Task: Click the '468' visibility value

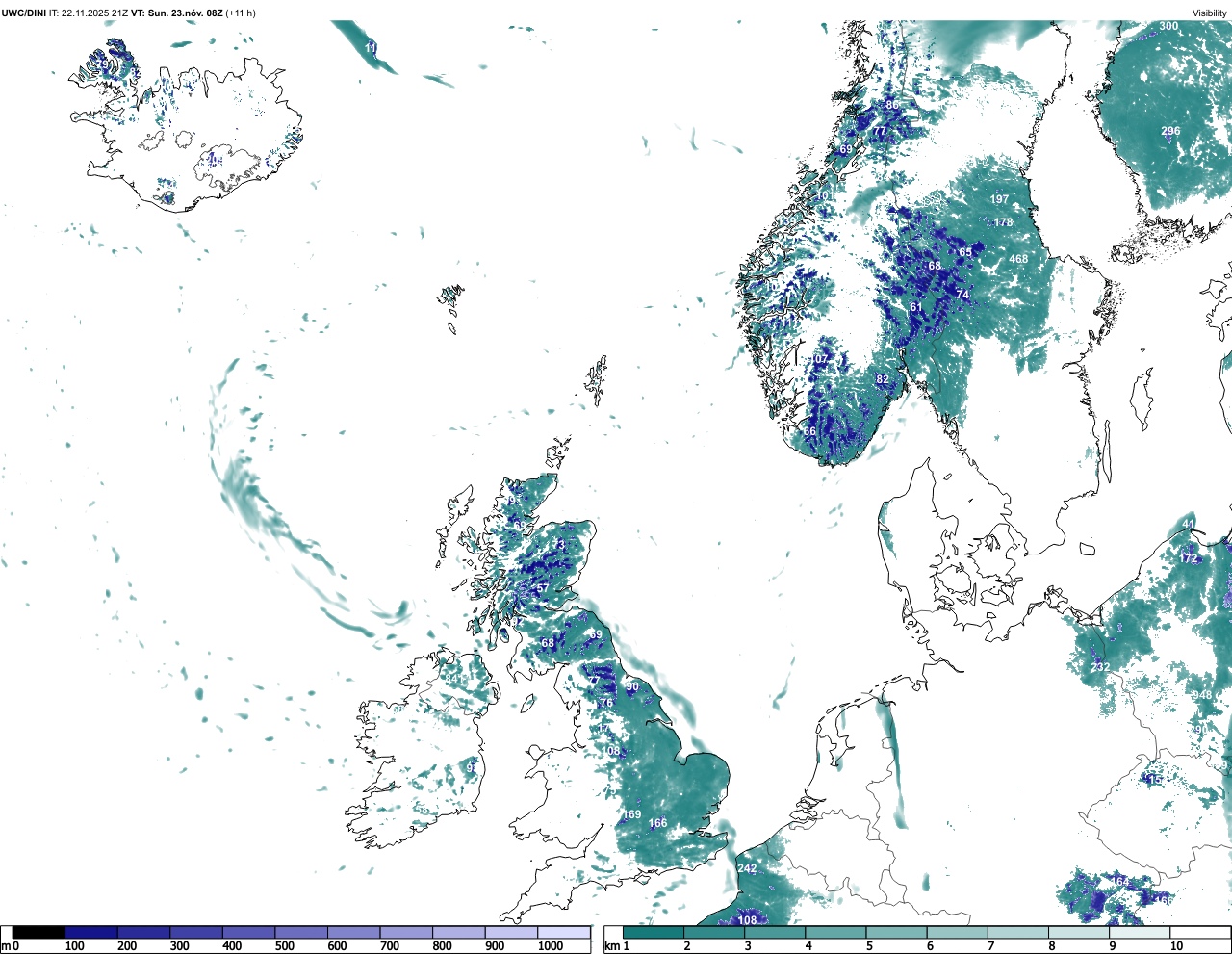Action: pyautogui.click(x=1018, y=258)
